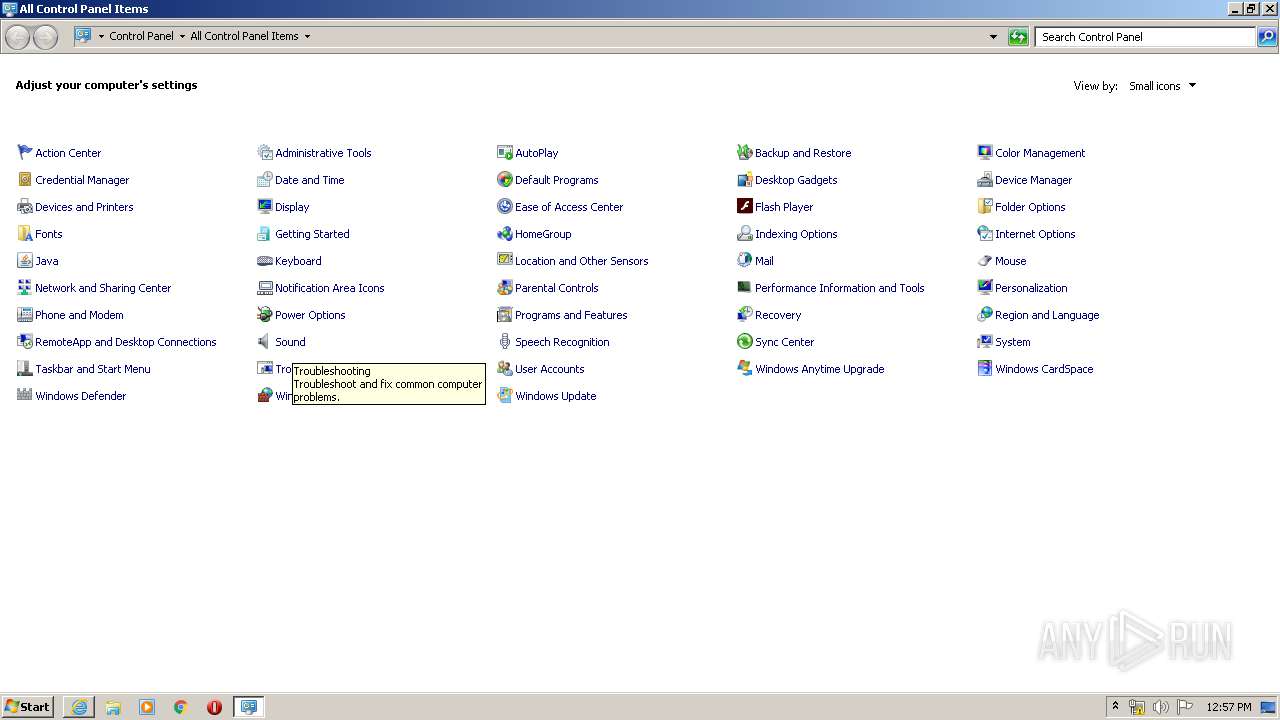Expand the address bar history dropdown arrow
Screen dimensions: 1280x720
(x=993, y=37)
